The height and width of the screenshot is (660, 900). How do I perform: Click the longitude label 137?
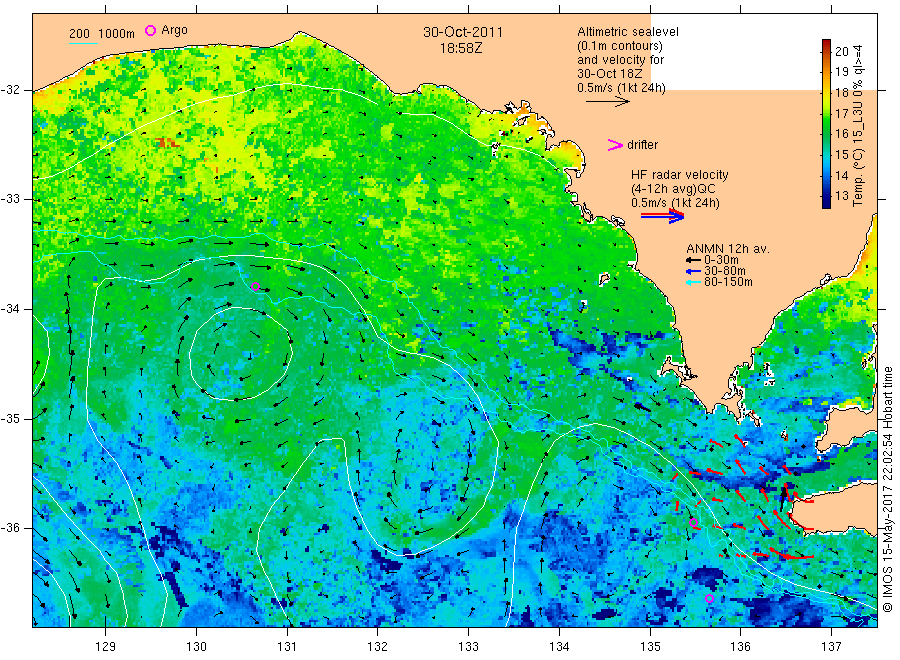(x=831, y=647)
